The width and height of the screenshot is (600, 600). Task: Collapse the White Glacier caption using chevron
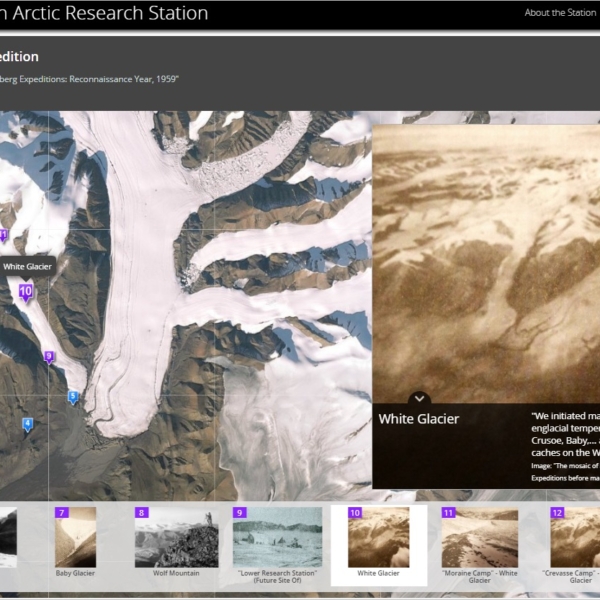[x=420, y=398]
